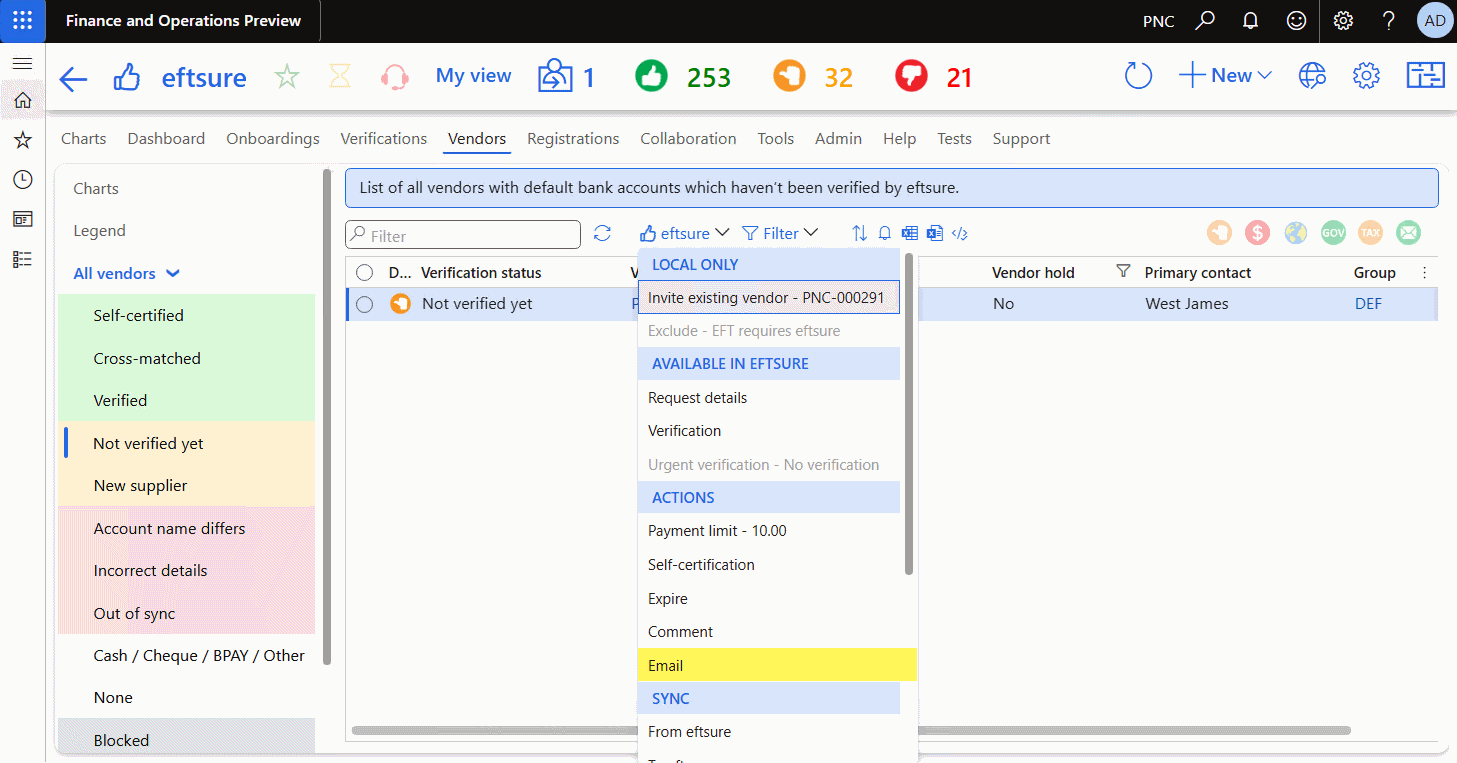Viewport: 1457px width, 763px height.
Task: Click the circular refresh icon in header
Action: [1138, 76]
